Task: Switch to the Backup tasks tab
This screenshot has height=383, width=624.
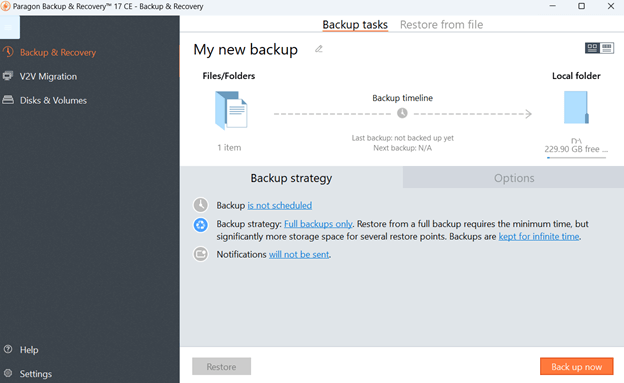Action: click(x=355, y=25)
